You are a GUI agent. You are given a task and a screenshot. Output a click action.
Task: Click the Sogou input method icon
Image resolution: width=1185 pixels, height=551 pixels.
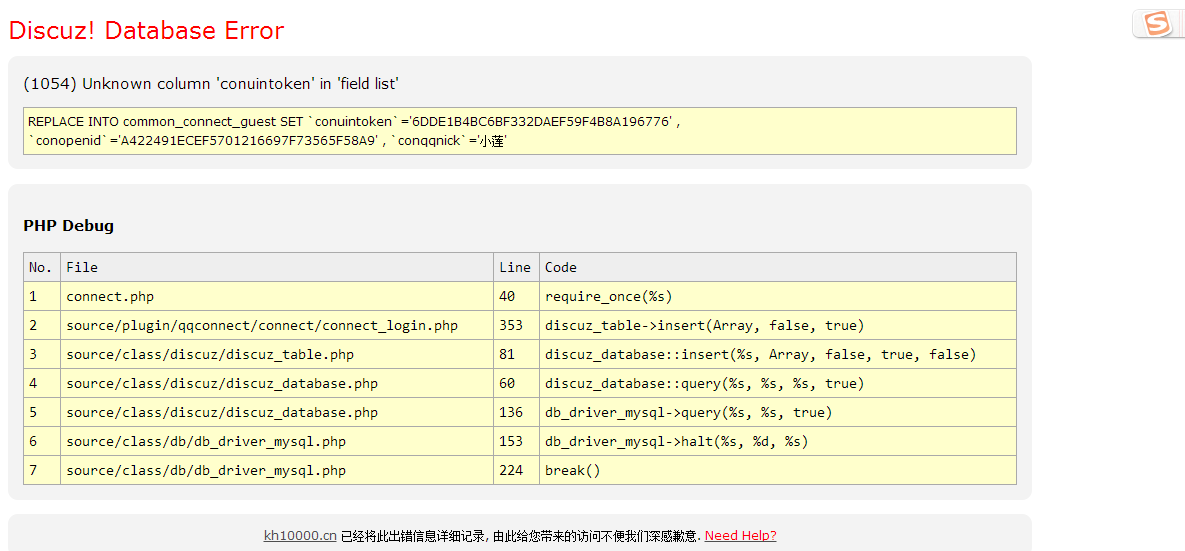click(1157, 24)
